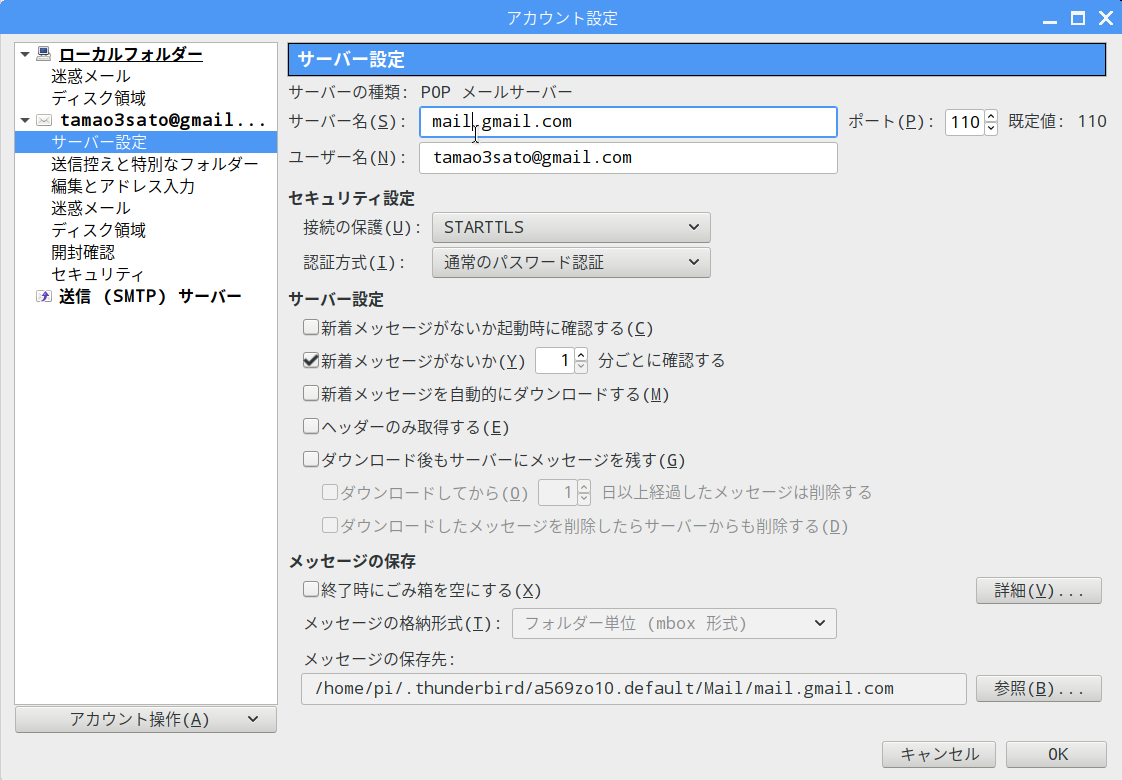Select the tamao3sato@gmail account entry

[162, 120]
